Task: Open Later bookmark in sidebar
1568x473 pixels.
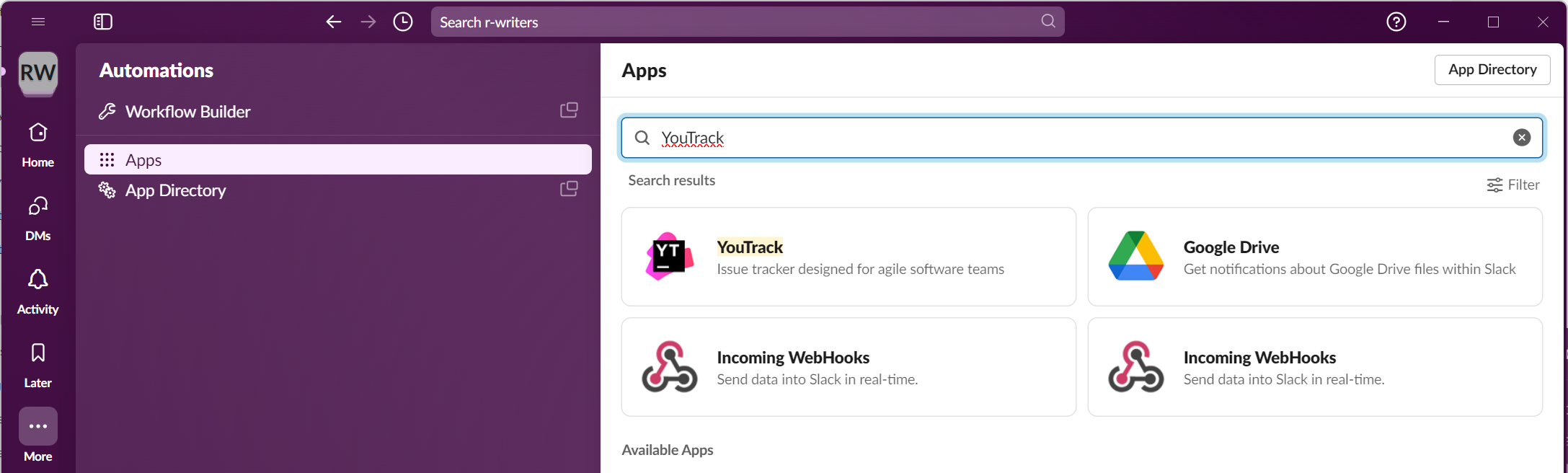Action: pyautogui.click(x=38, y=365)
